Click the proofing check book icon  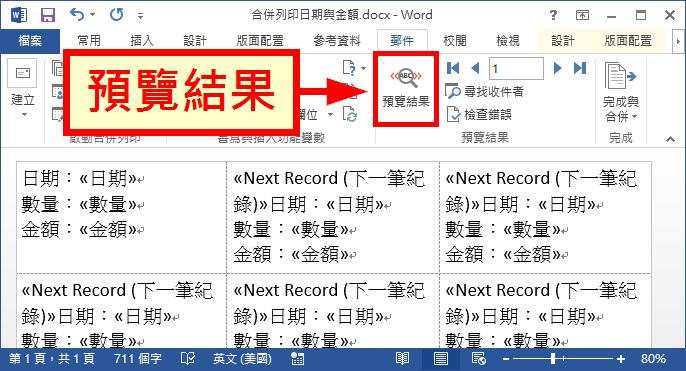[188, 359]
